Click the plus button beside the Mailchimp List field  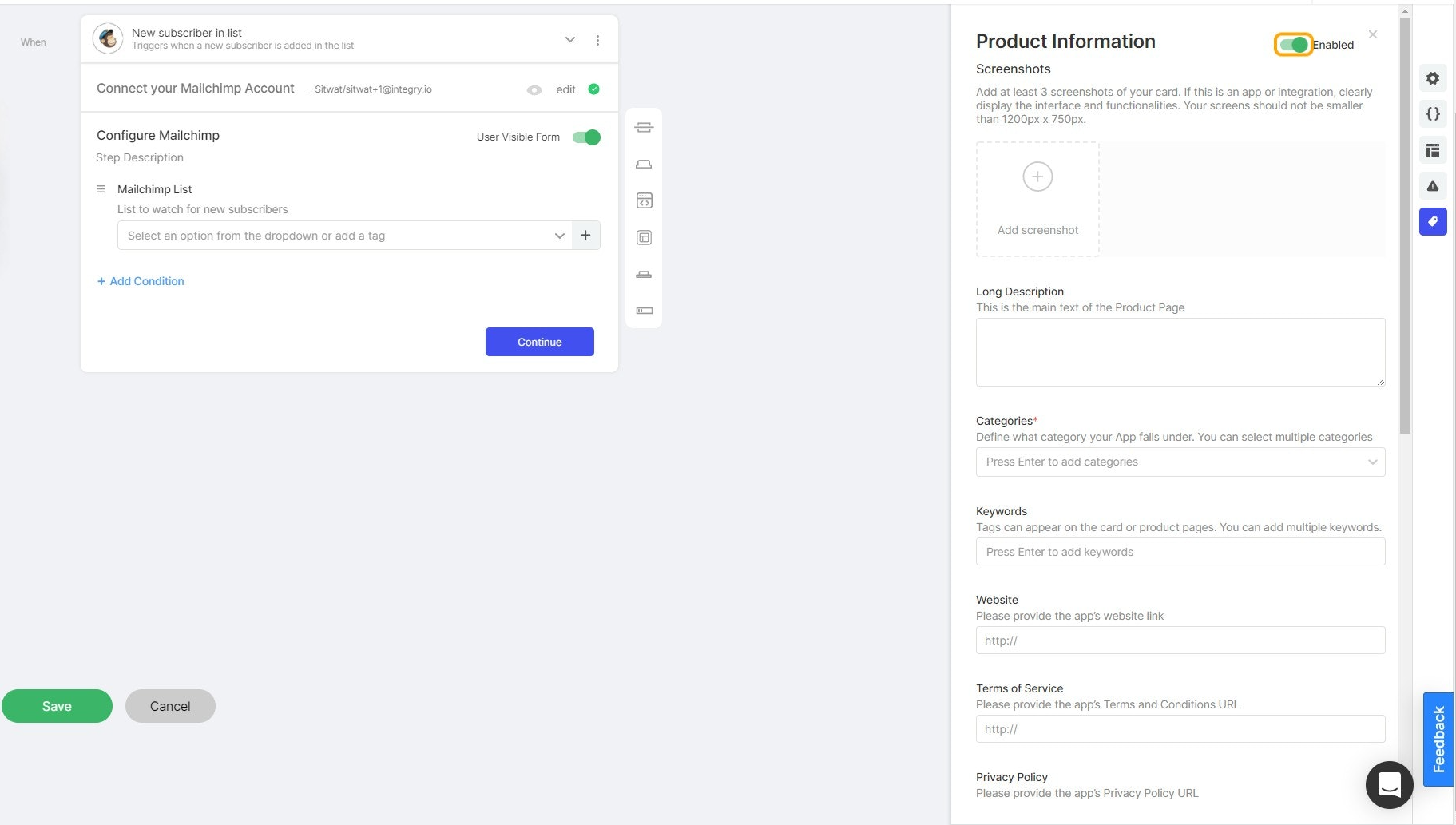(585, 236)
